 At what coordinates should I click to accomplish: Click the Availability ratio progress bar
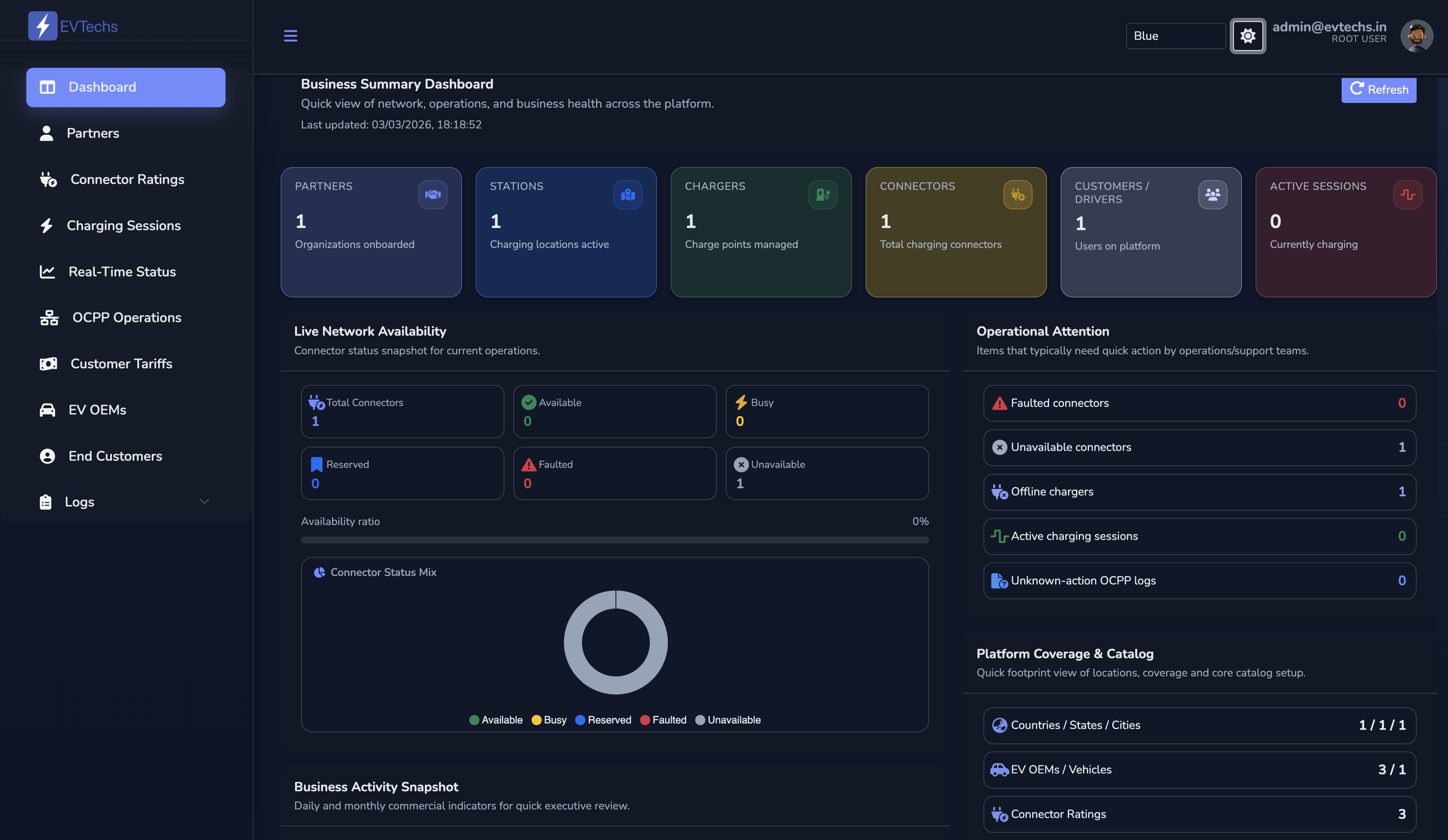click(x=615, y=540)
